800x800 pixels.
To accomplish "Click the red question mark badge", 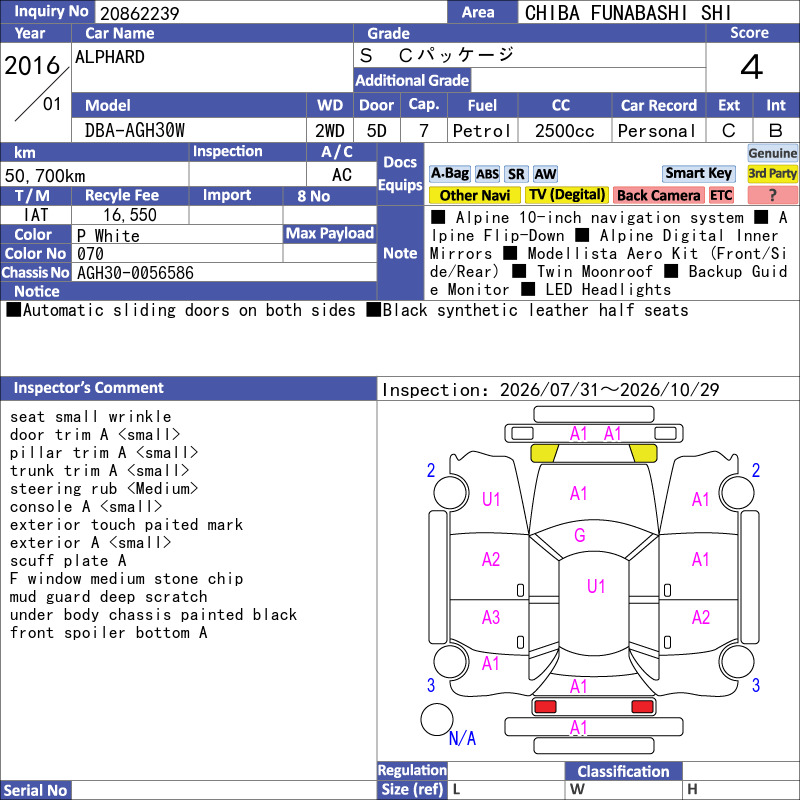I will [772, 195].
